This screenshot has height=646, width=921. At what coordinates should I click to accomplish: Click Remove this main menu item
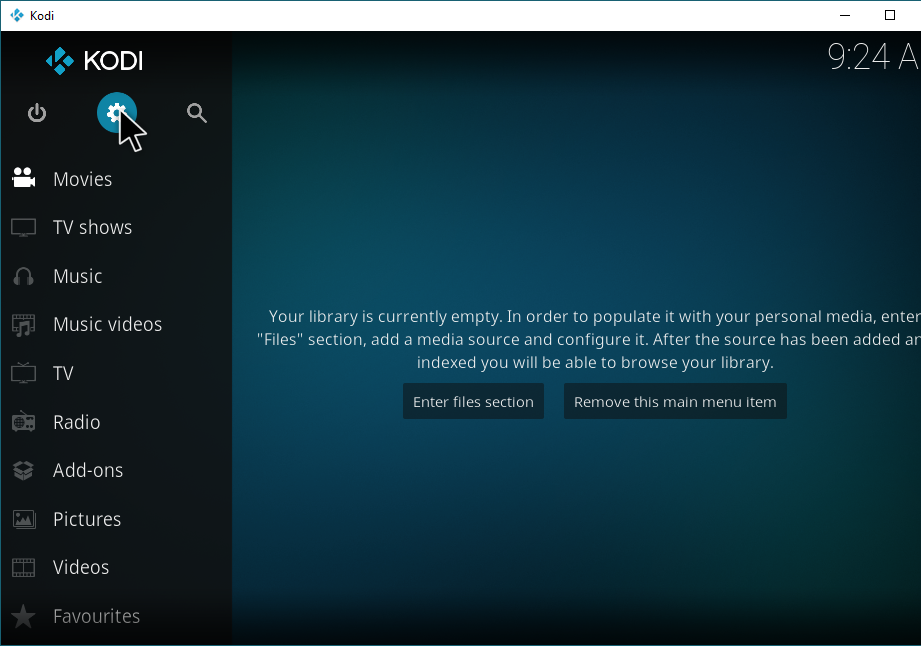[675, 402]
